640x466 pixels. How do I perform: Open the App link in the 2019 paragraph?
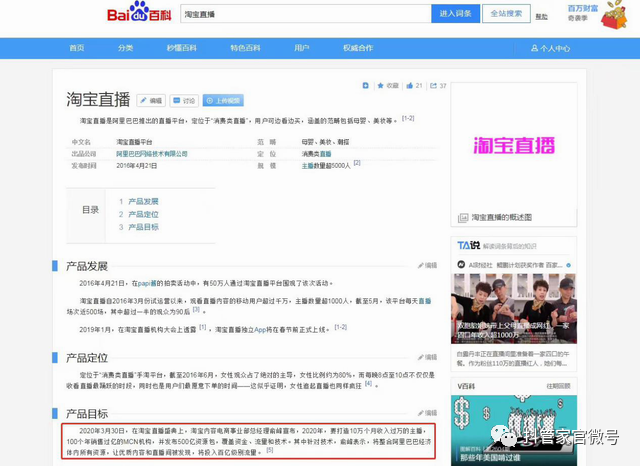(x=260, y=330)
